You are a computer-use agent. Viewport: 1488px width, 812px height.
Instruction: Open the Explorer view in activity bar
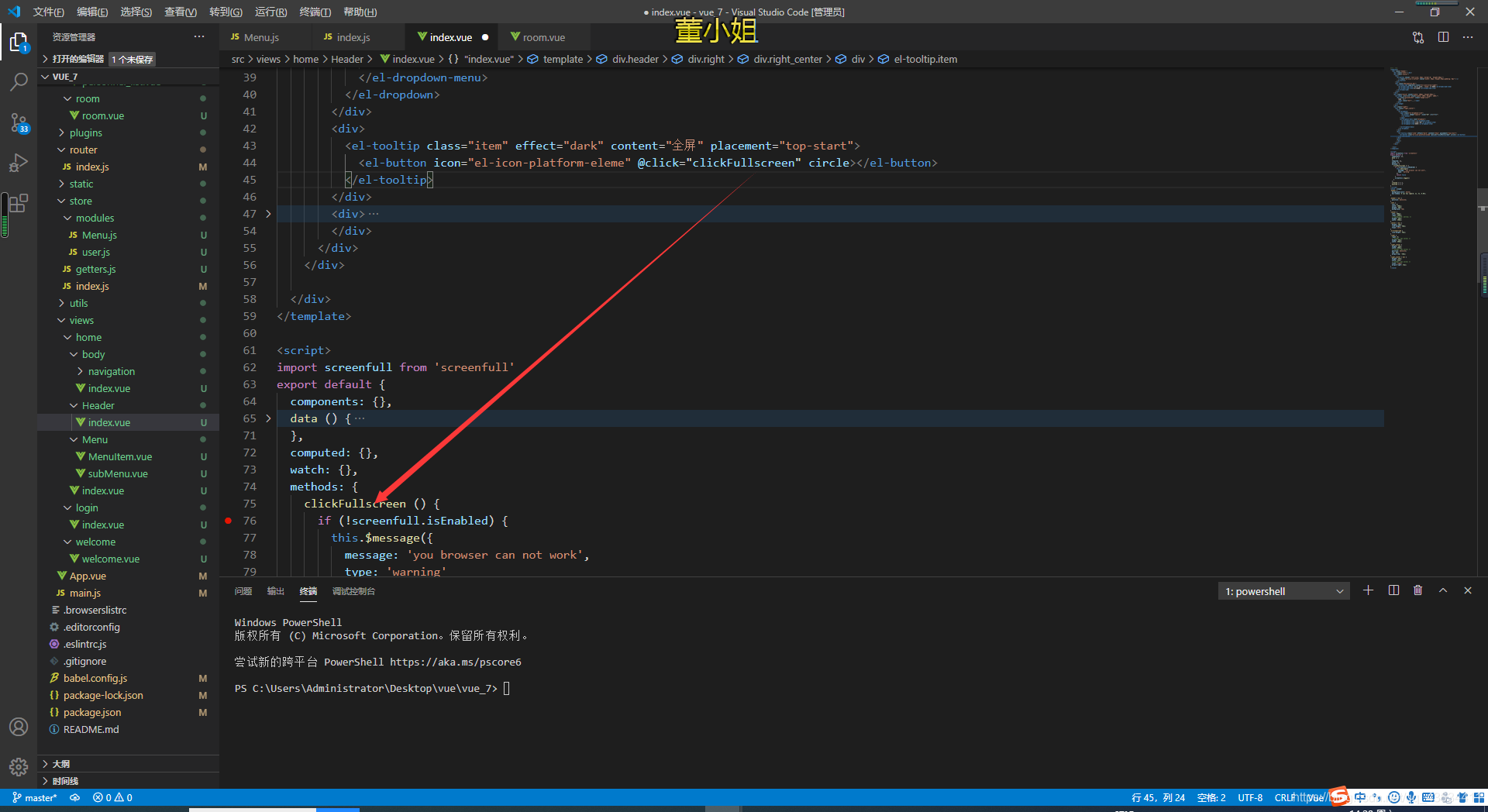(x=19, y=42)
